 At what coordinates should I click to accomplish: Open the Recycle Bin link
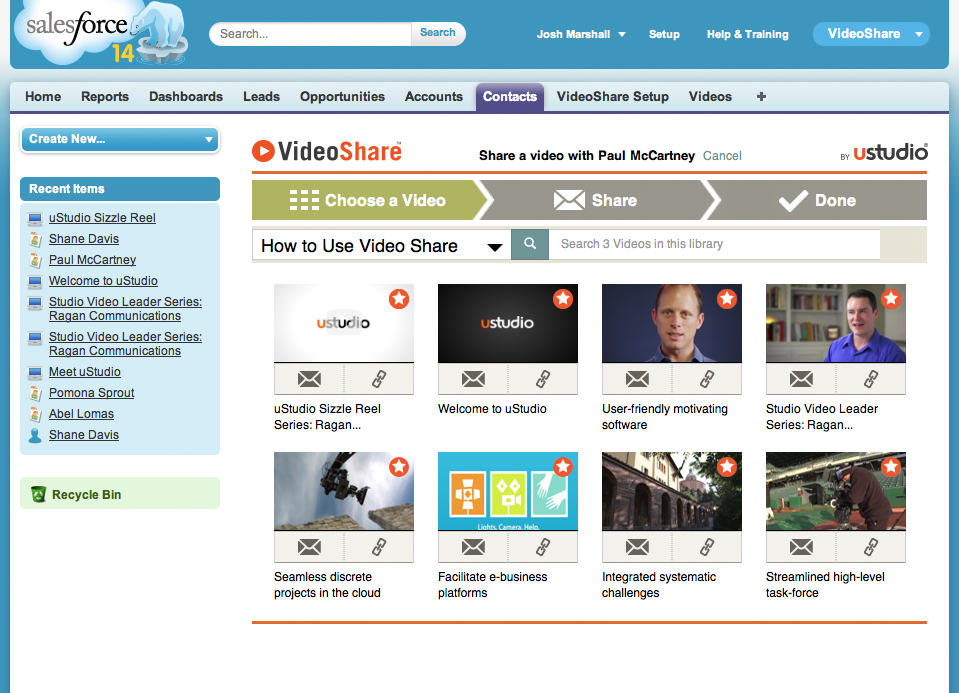point(86,494)
